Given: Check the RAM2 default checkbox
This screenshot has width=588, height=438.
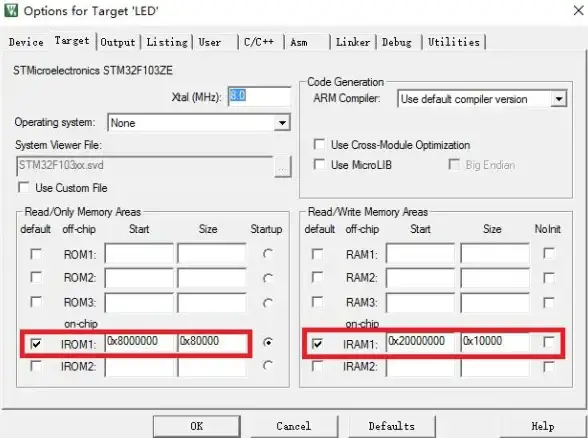Looking at the screenshot, I should (x=317, y=278).
